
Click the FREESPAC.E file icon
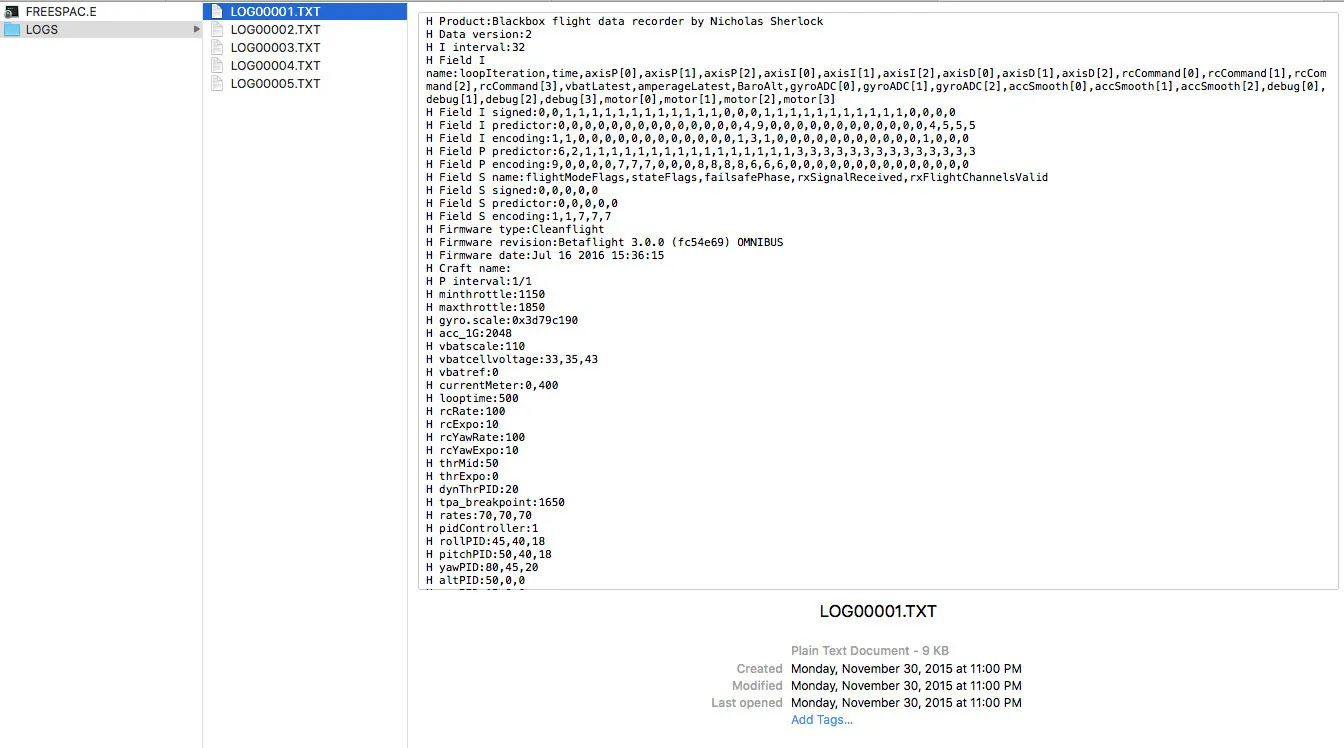point(12,12)
